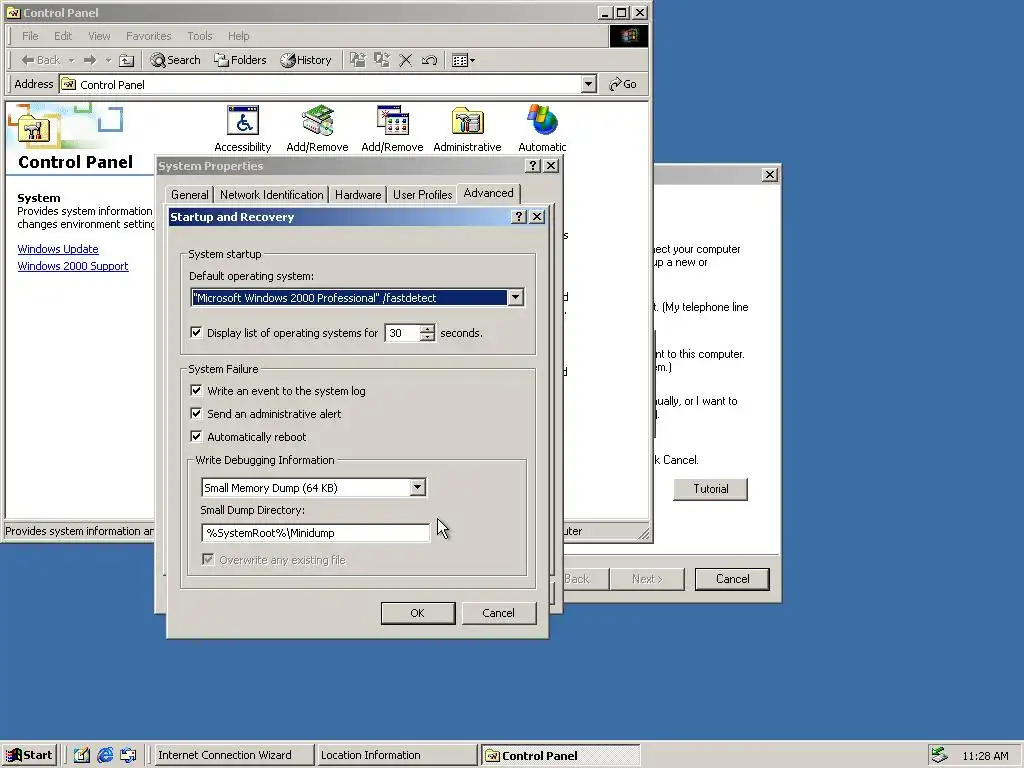Open the Administrative Tools icon
The width and height of the screenshot is (1024, 768).
(x=468, y=129)
